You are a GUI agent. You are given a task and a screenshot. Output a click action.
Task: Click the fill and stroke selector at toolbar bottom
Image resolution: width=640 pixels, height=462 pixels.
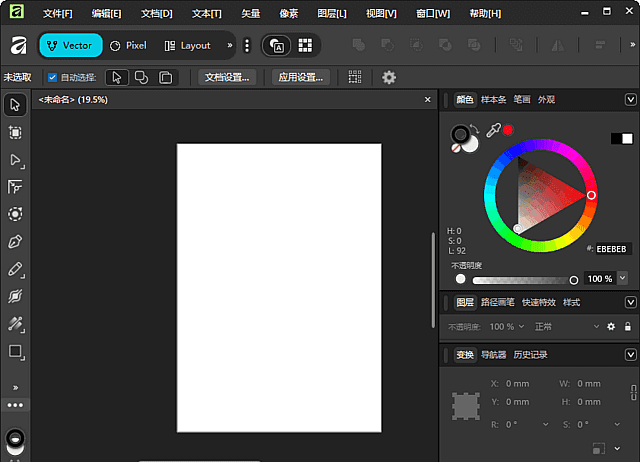point(15,442)
